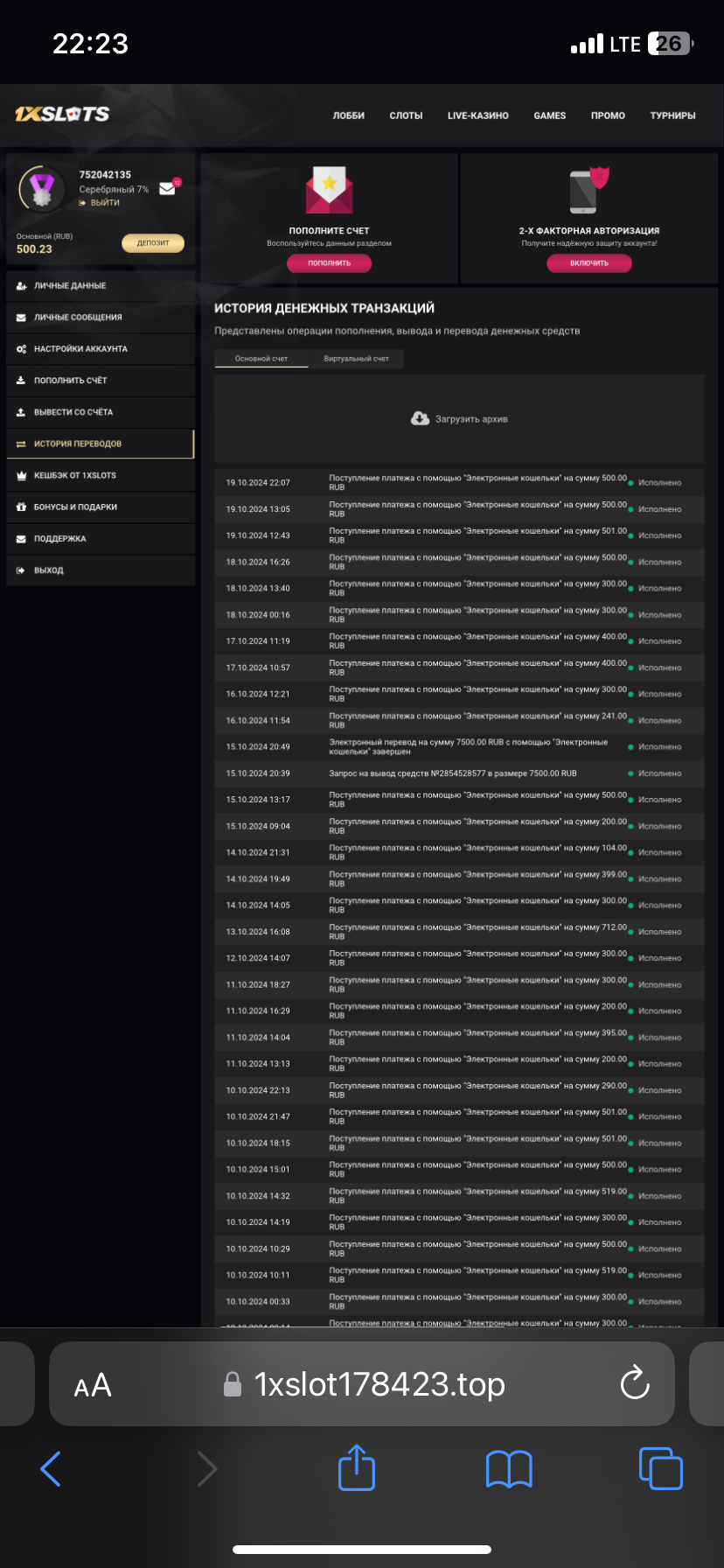Click the ПОПОЛНИТЬ button

click(x=329, y=263)
